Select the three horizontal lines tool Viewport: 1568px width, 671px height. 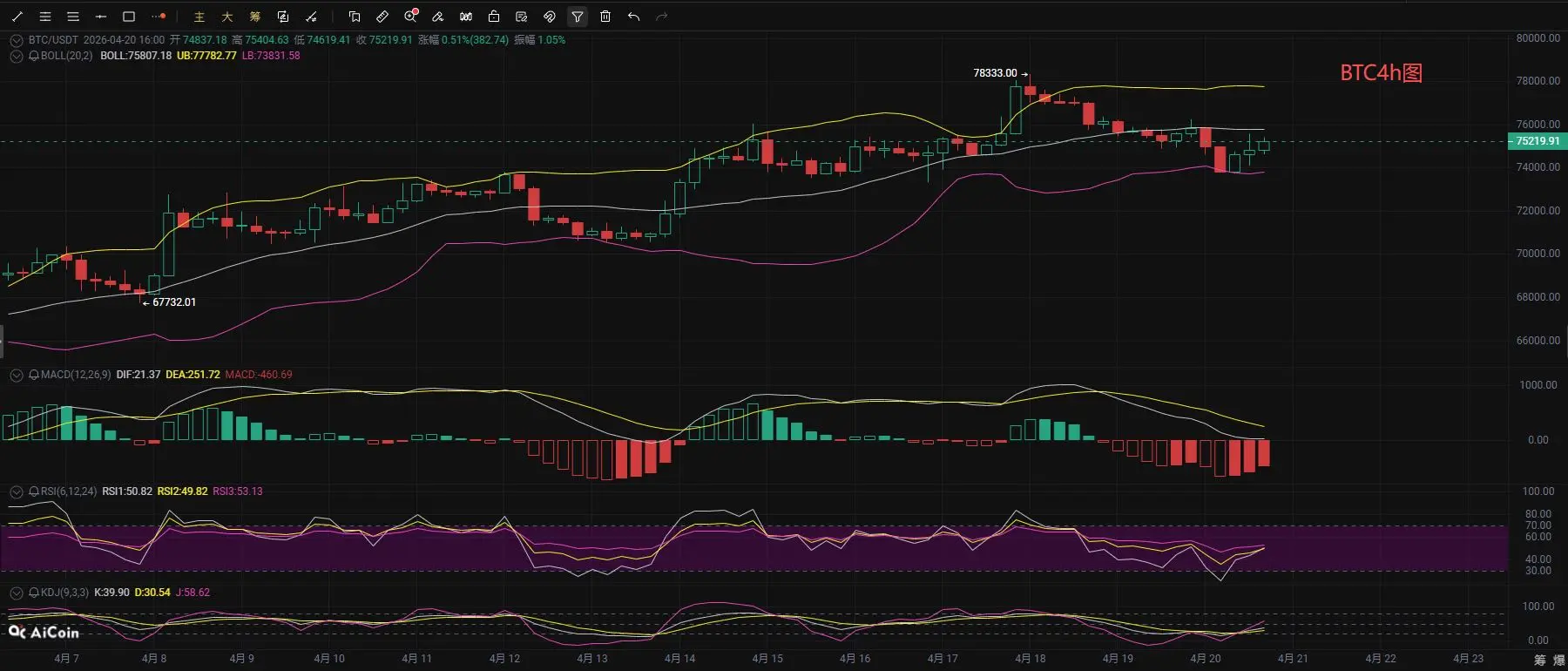(x=73, y=17)
